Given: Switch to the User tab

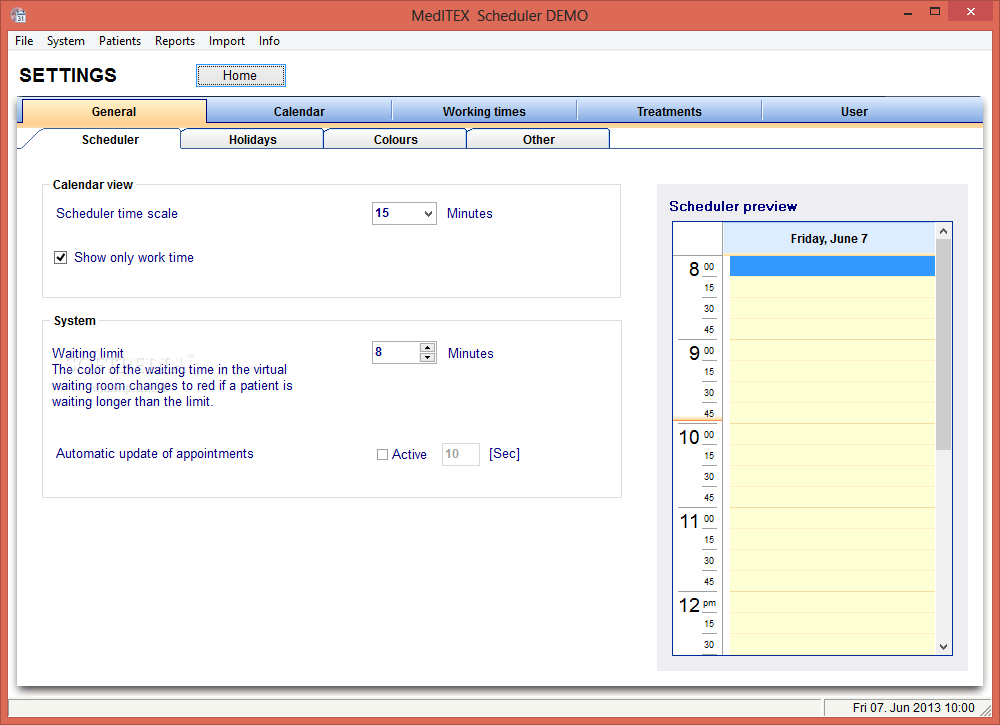Looking at the screenshot, I should click(x=854, y=112).
